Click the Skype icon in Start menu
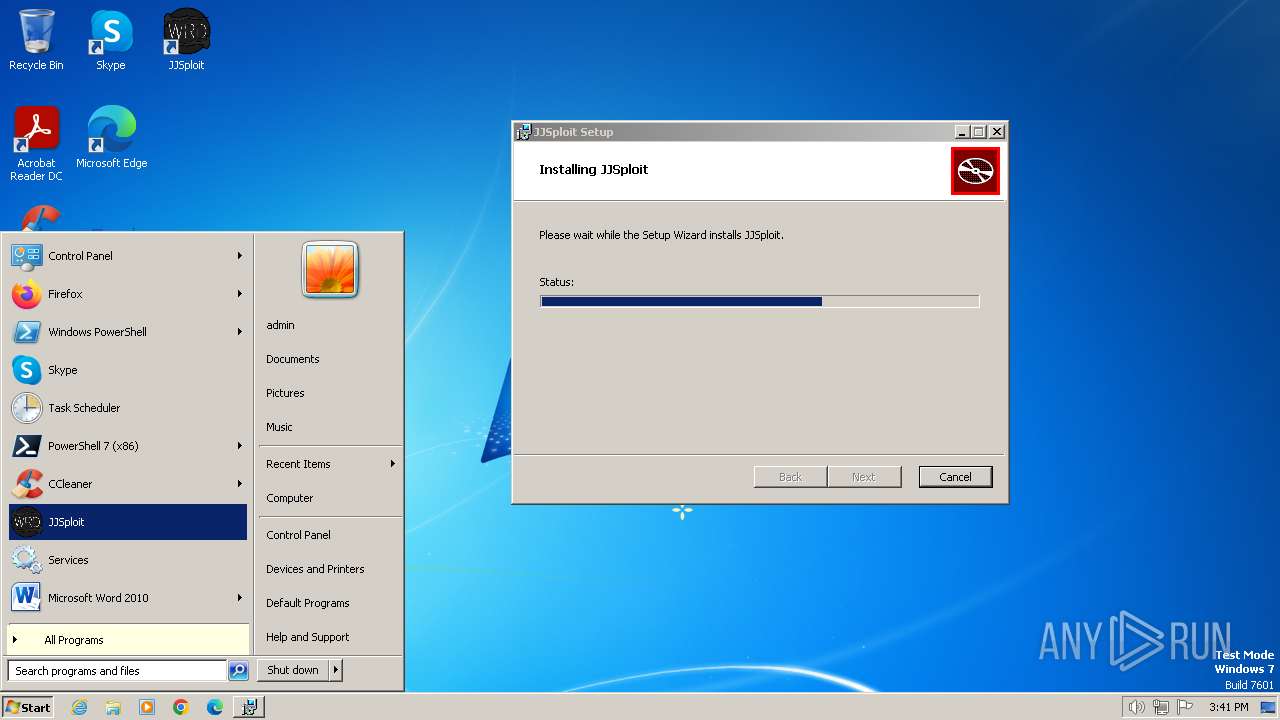1280x720 pixels. click(27, 370)
